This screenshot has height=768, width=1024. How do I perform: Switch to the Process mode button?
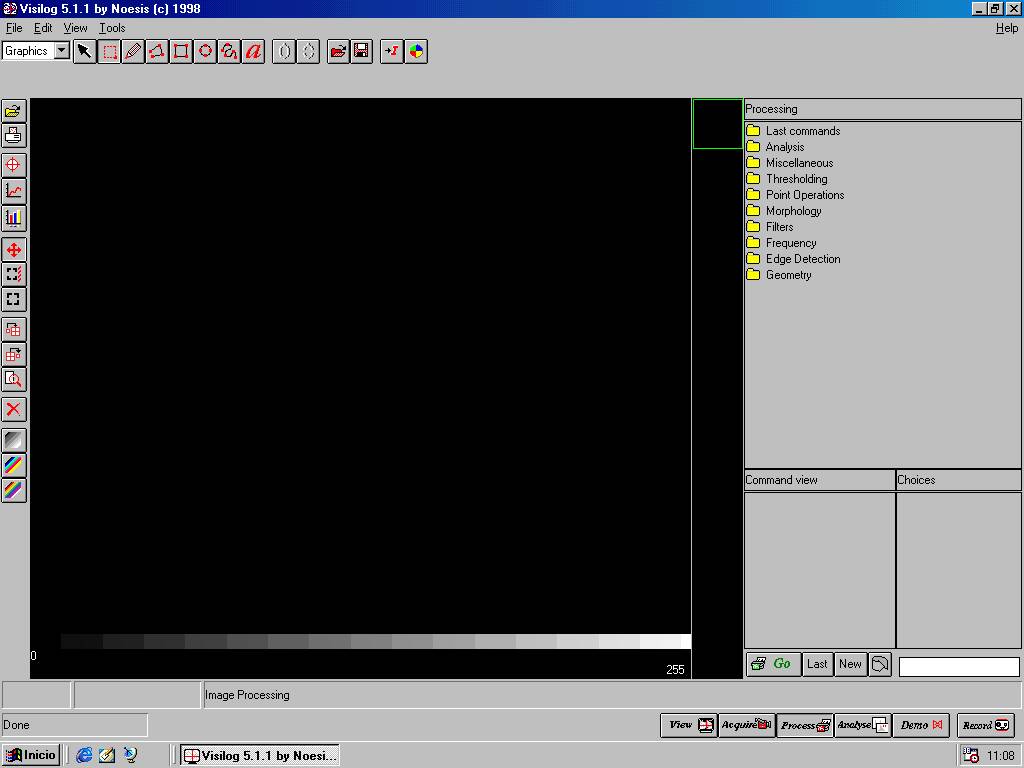[805, 725]
